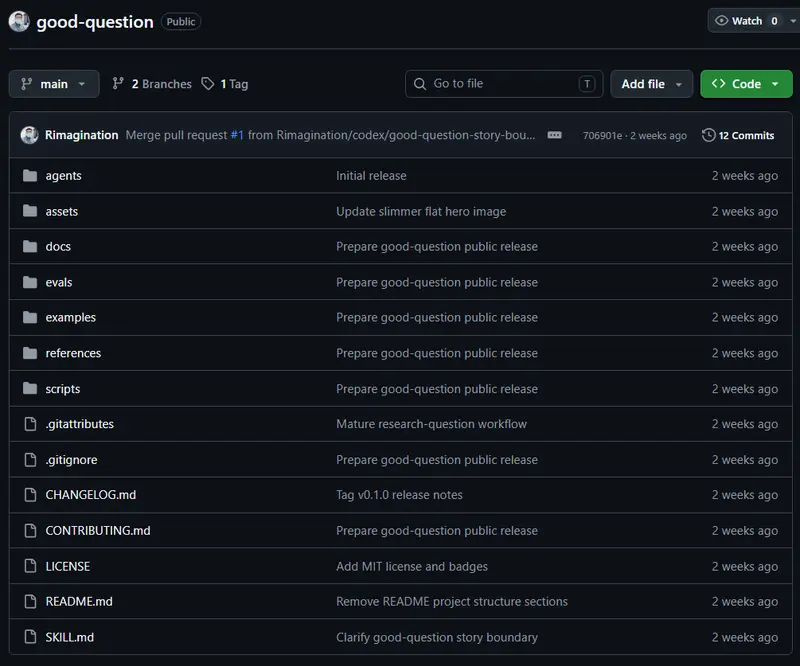Open the docs folder
This screenshot has width=800, height=666.
[58, 246]
